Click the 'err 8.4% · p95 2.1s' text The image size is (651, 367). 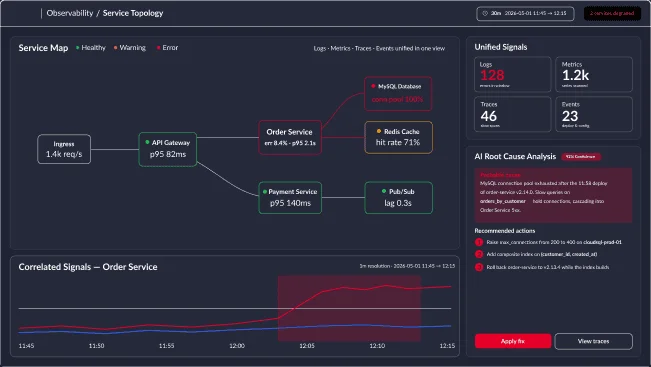point(290,143)
